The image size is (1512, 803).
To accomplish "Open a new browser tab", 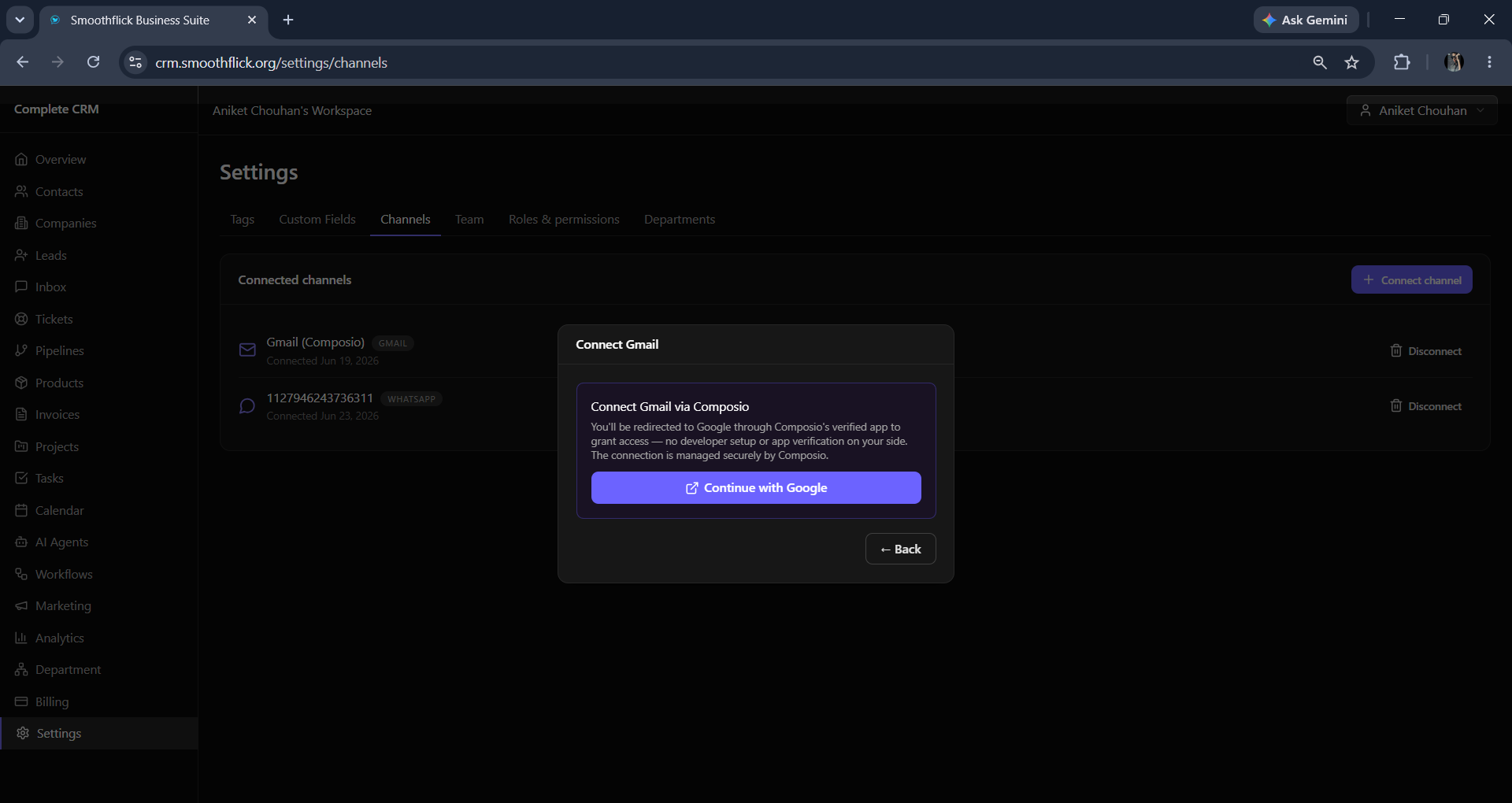I will click(x=288, y=20).
